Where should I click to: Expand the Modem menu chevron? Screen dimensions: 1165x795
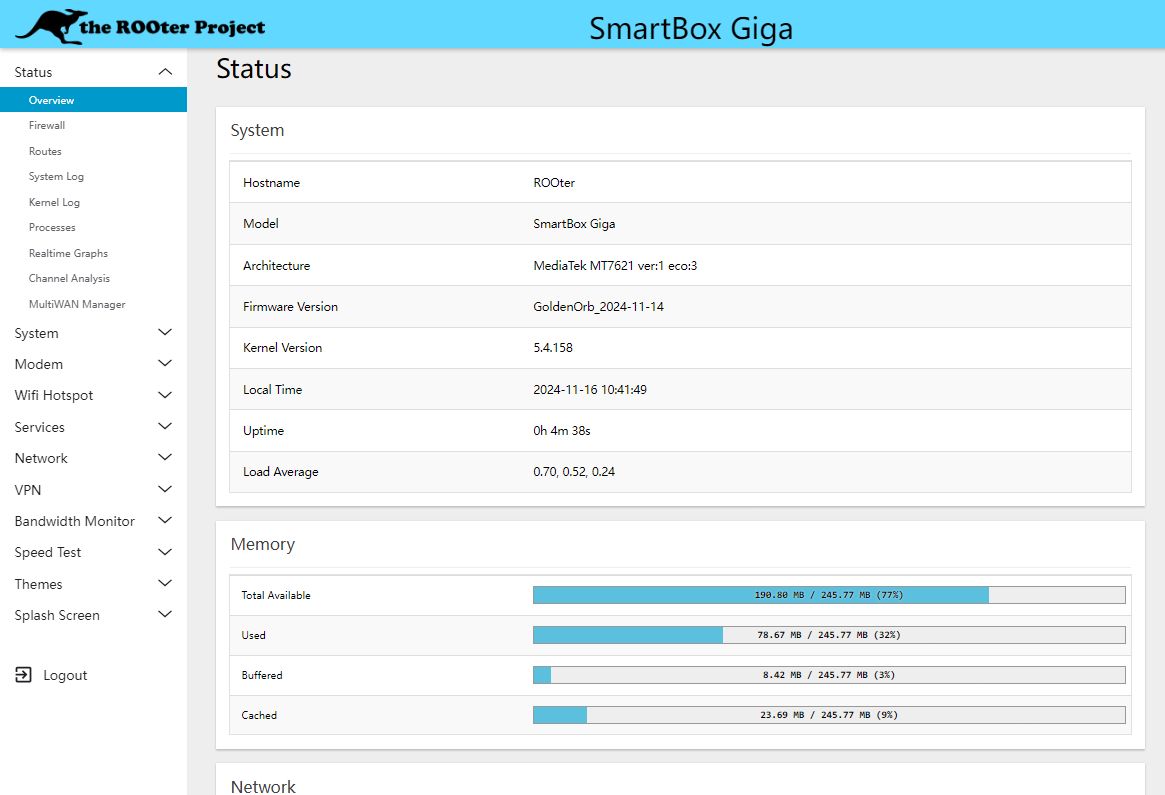(x=165, y=364)
